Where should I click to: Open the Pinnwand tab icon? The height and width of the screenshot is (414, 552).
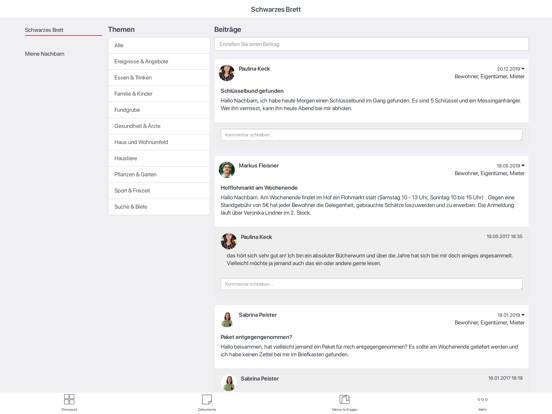(69, 399)
